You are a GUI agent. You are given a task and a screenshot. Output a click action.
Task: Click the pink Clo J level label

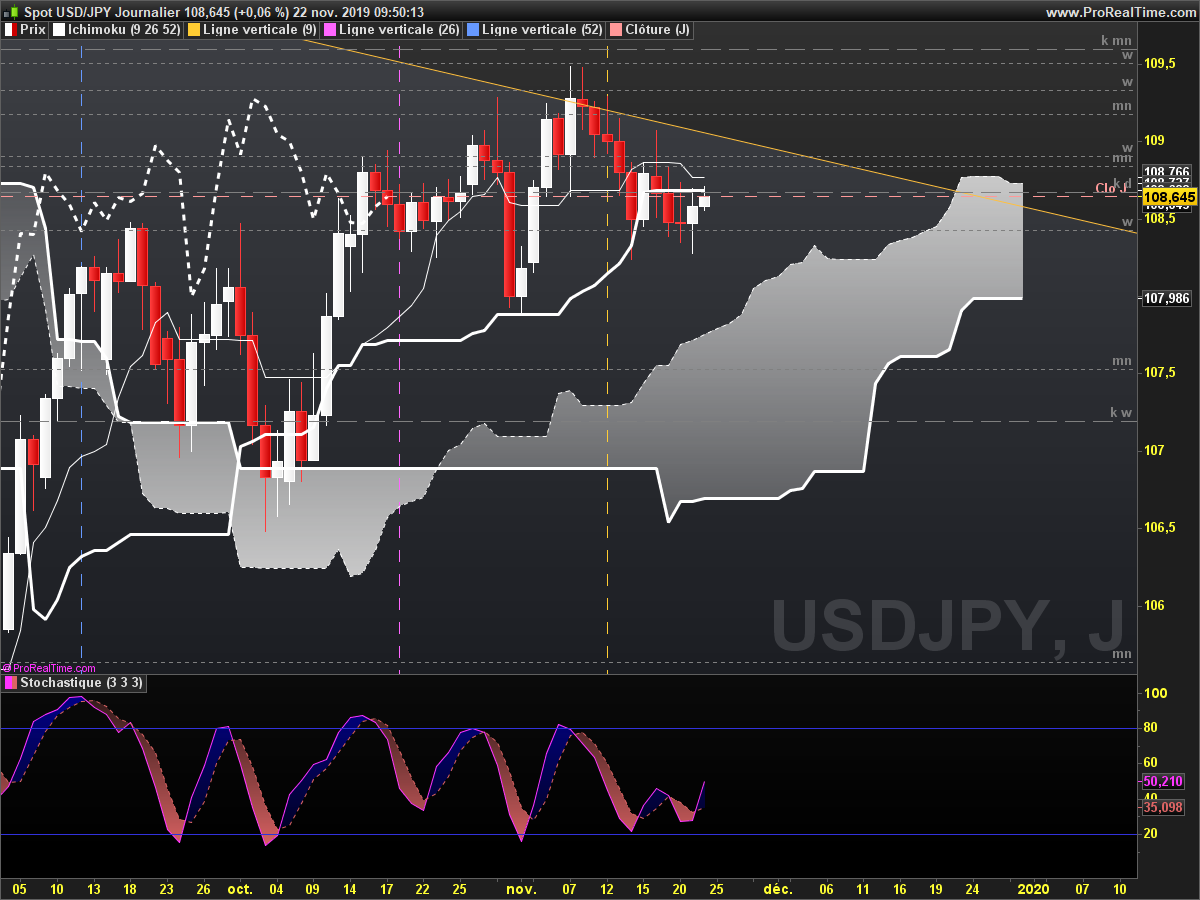pyautogui.click(x=1112, y=188)
